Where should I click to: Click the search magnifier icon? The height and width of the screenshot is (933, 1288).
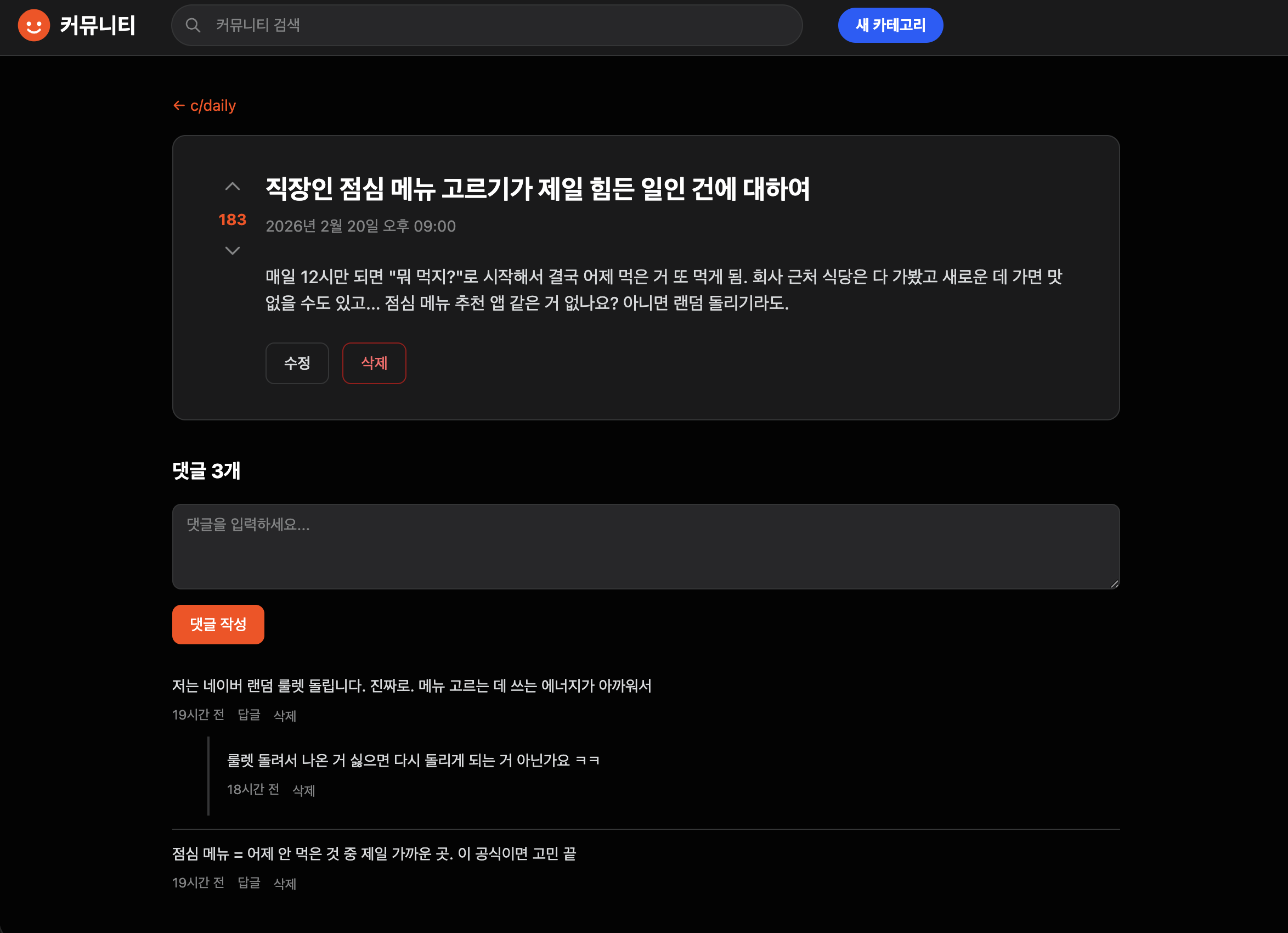coord(193,25)
